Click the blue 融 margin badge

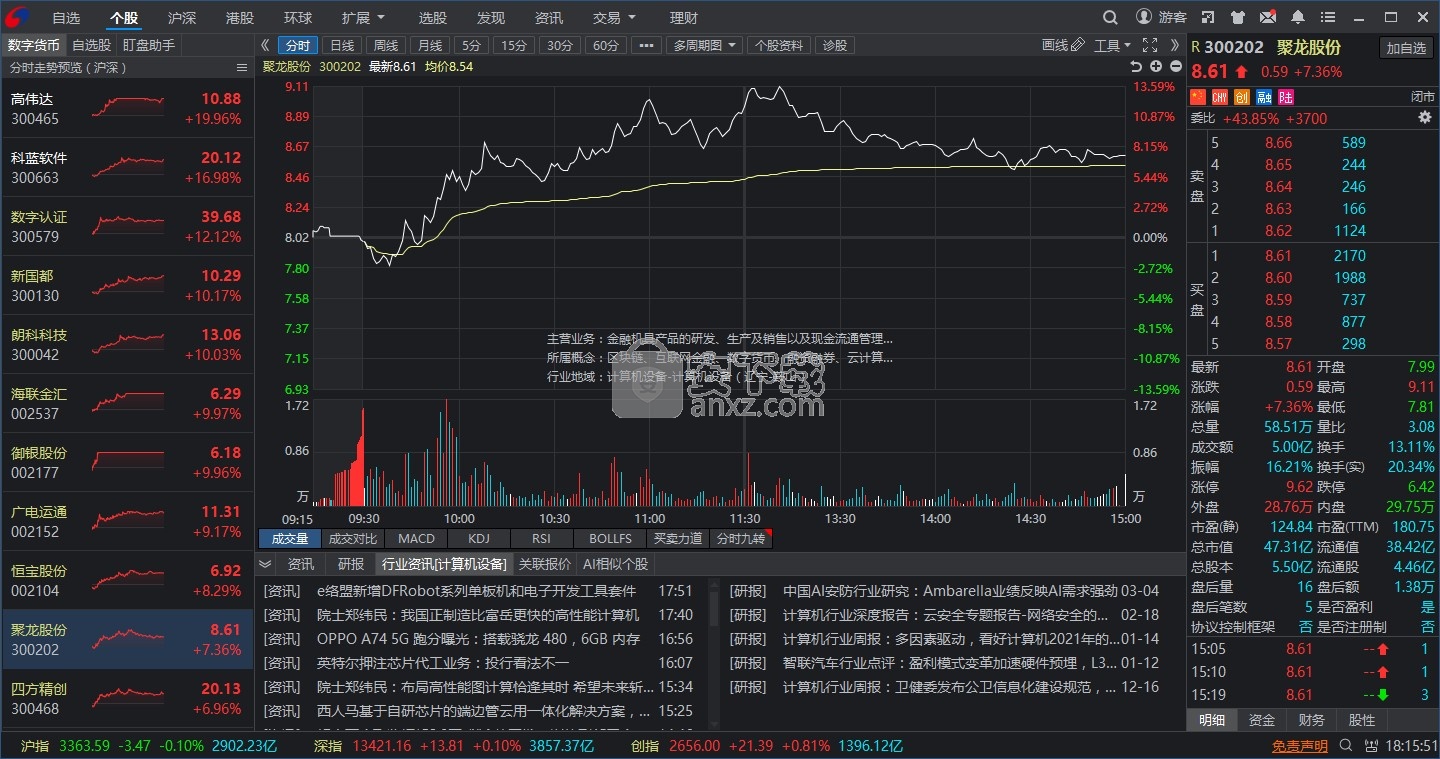(1263, 97)
